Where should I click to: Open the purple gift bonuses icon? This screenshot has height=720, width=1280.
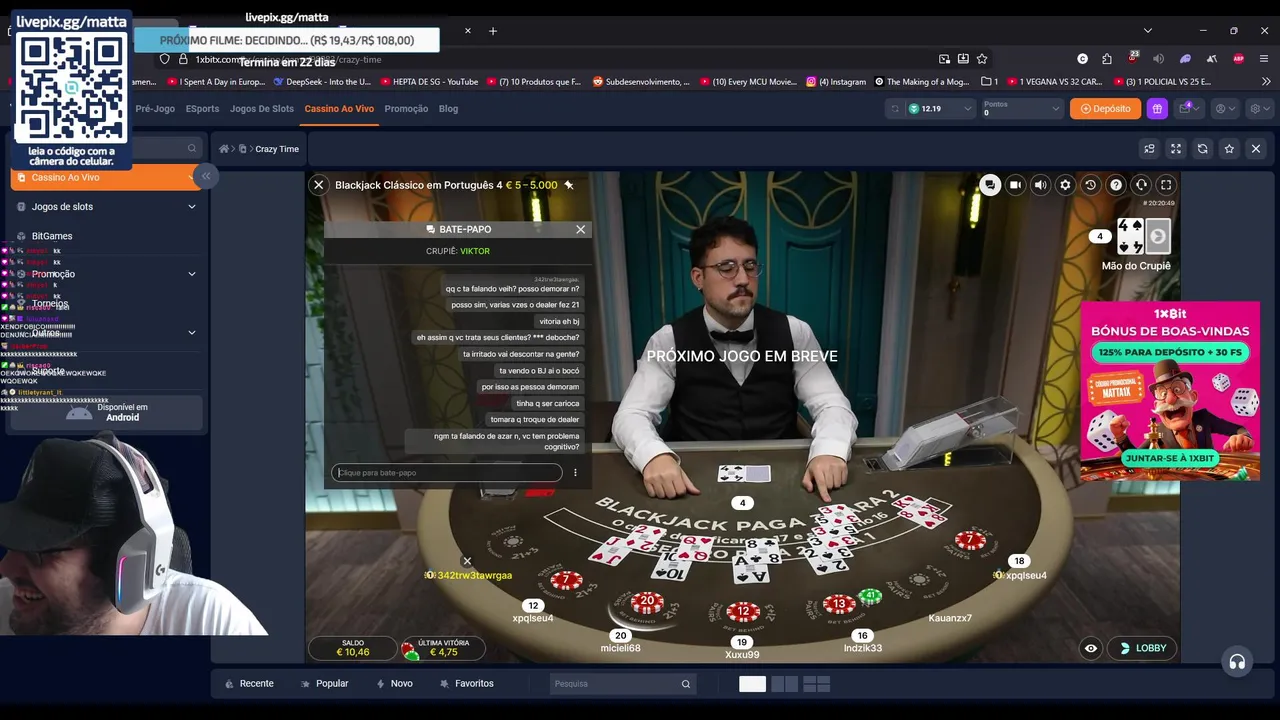point(1157,108)
